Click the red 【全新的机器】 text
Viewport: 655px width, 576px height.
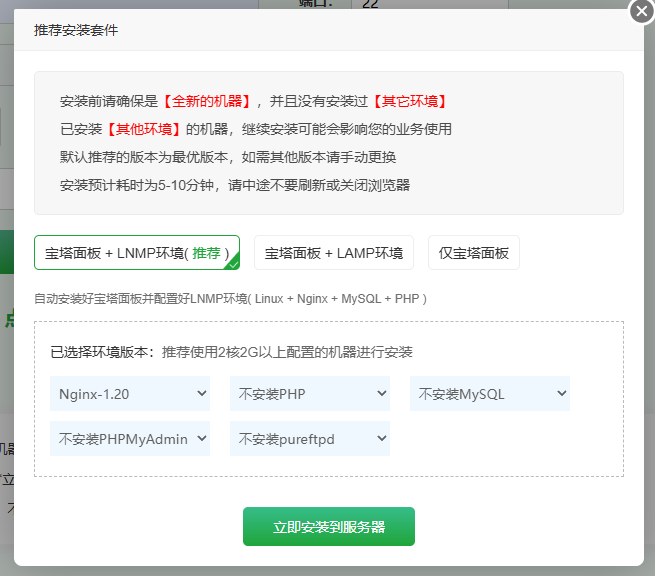(207, 101)
